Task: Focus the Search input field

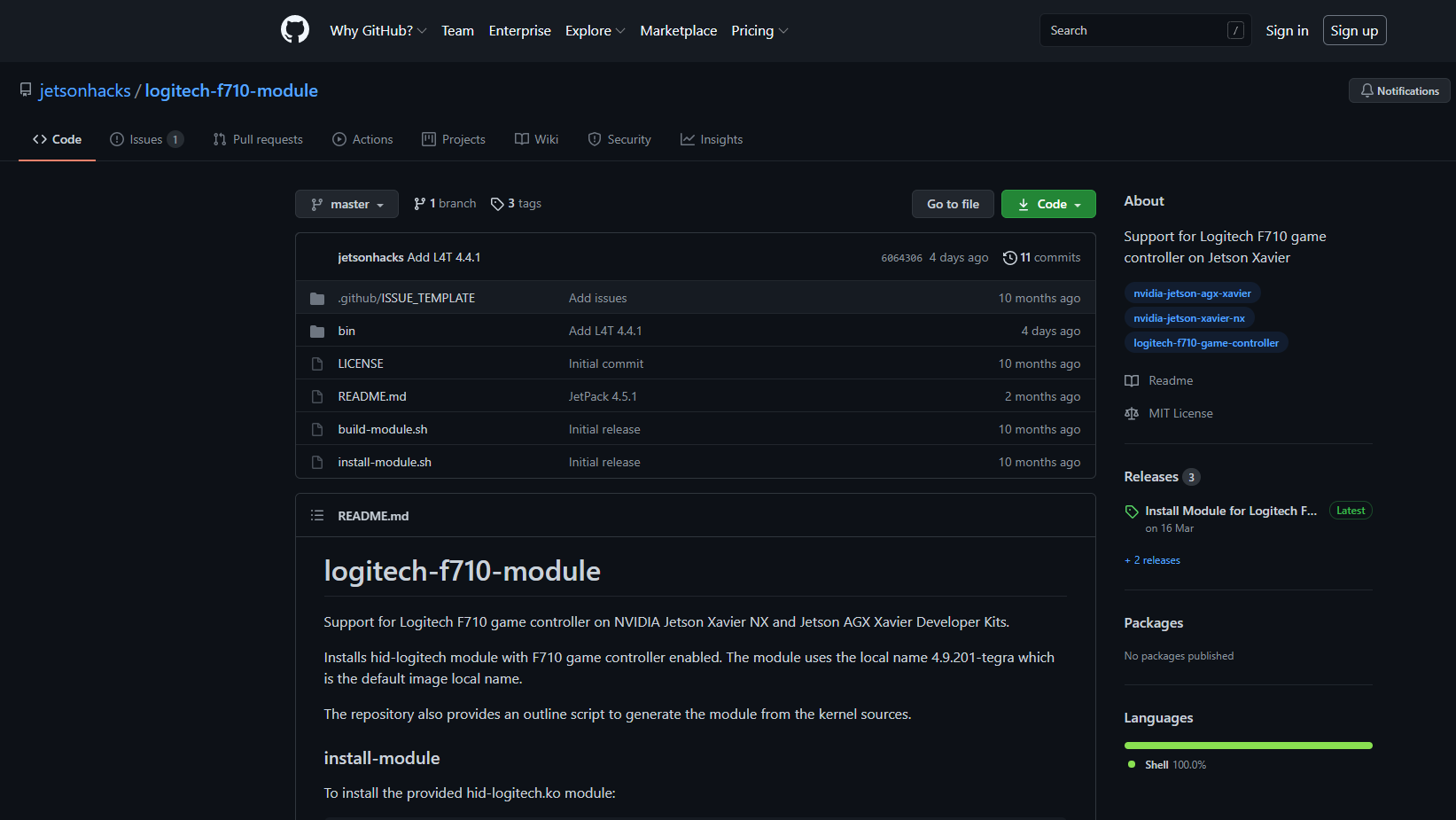Action: (x=1145, y=31)
